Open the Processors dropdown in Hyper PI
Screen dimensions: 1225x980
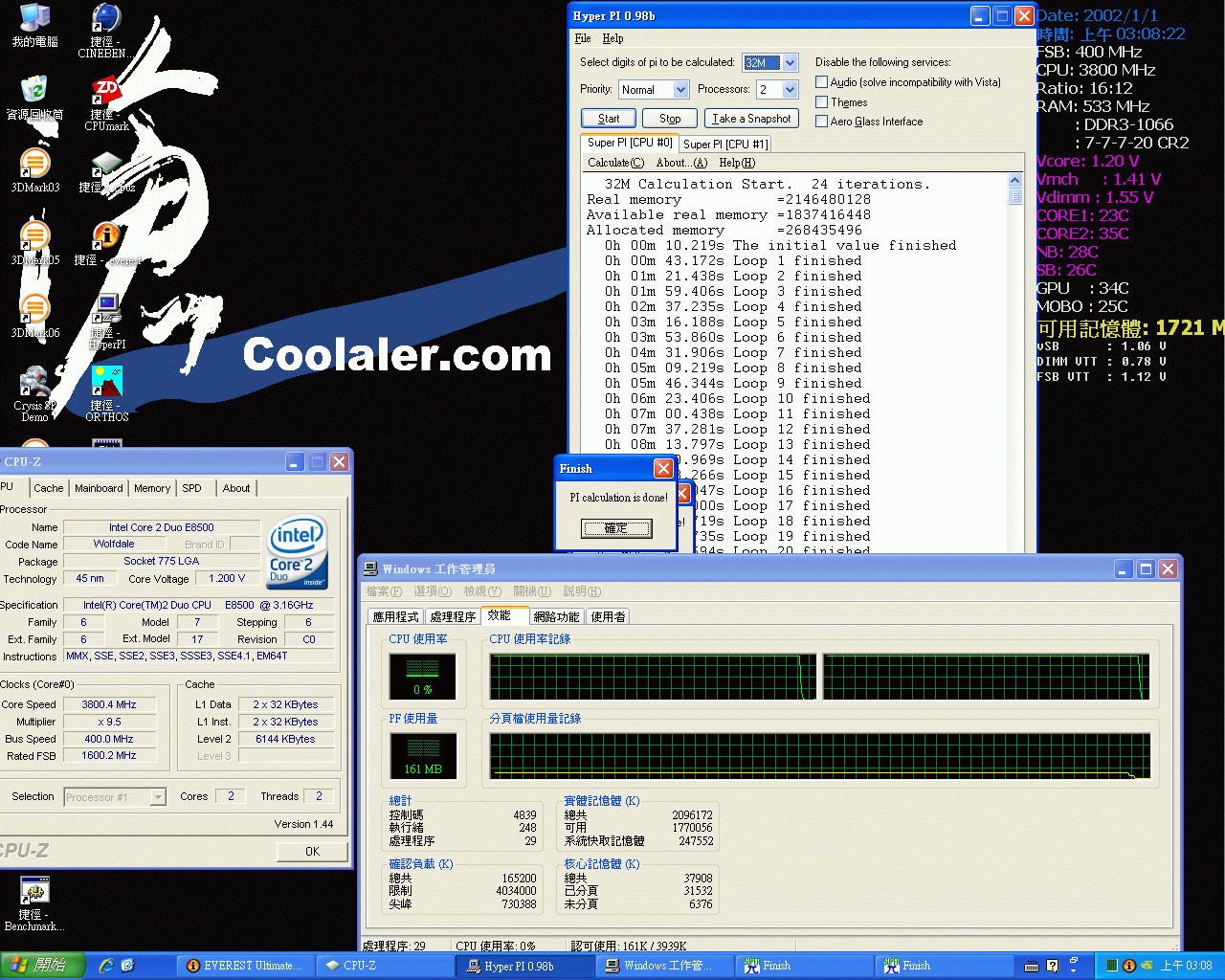[777, 89]
